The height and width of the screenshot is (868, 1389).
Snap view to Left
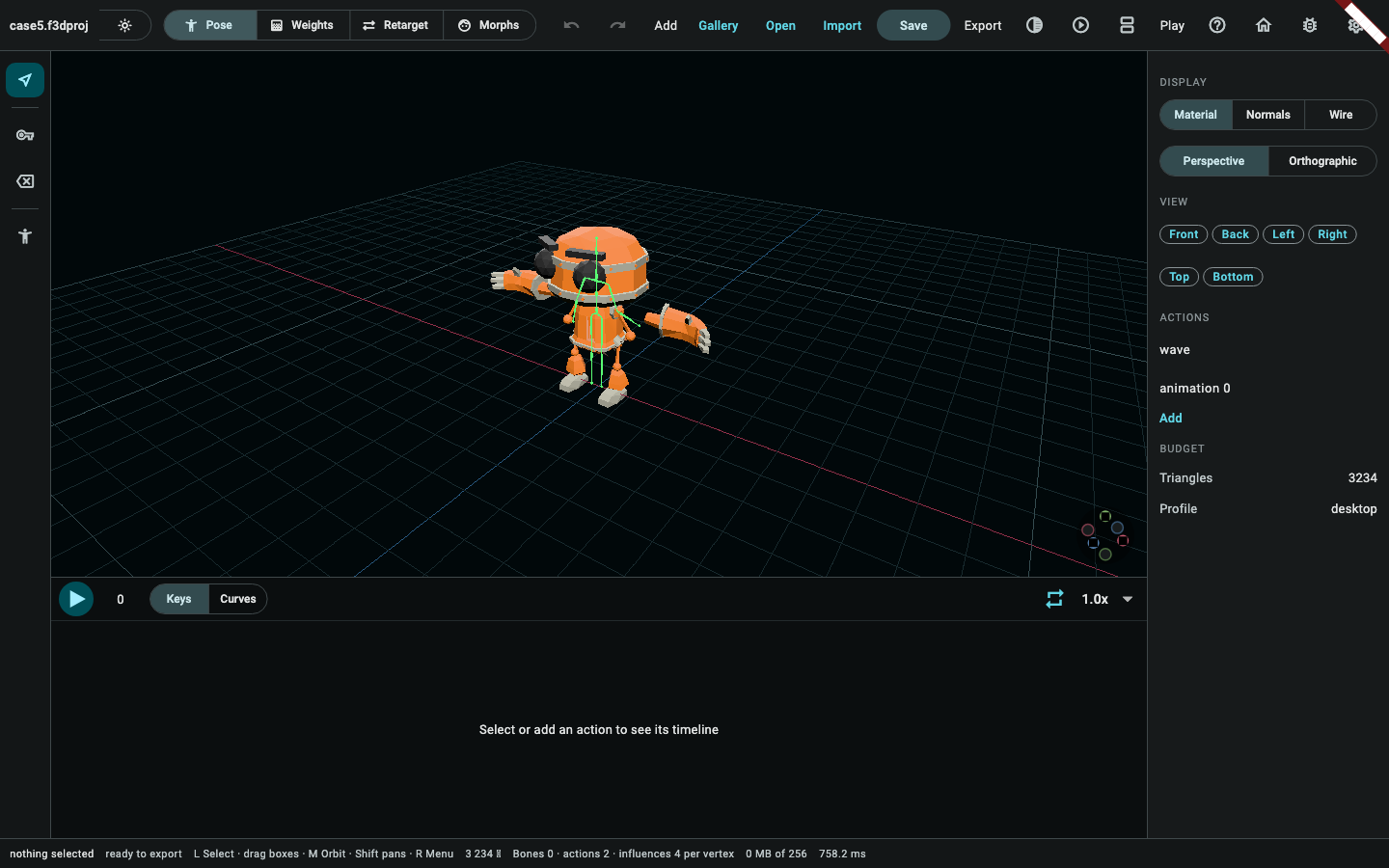pyautogui.click(x=1284, y=234)
